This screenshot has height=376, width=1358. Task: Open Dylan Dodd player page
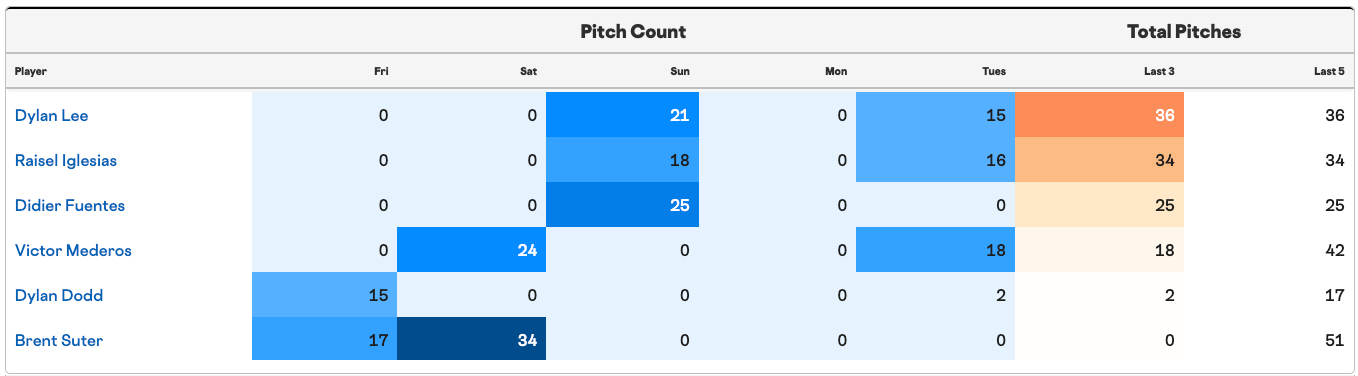[59, 296]
